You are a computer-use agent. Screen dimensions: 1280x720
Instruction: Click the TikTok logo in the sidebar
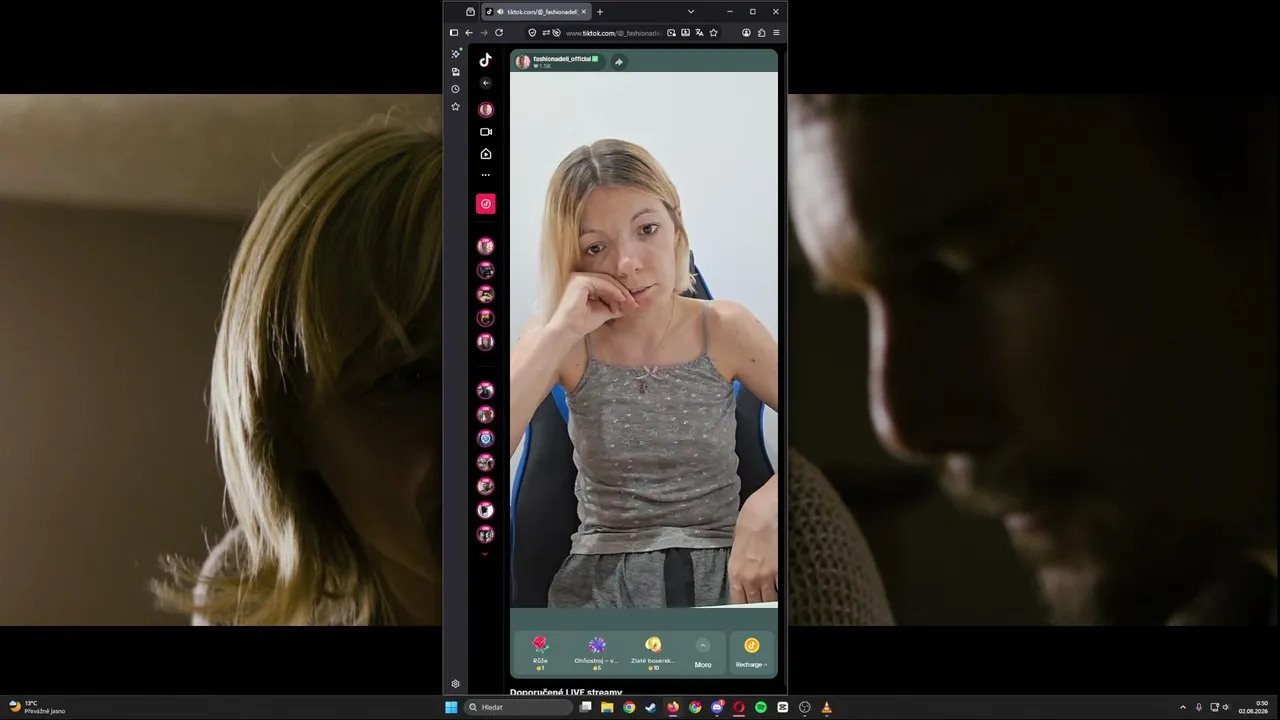point(486,60)
